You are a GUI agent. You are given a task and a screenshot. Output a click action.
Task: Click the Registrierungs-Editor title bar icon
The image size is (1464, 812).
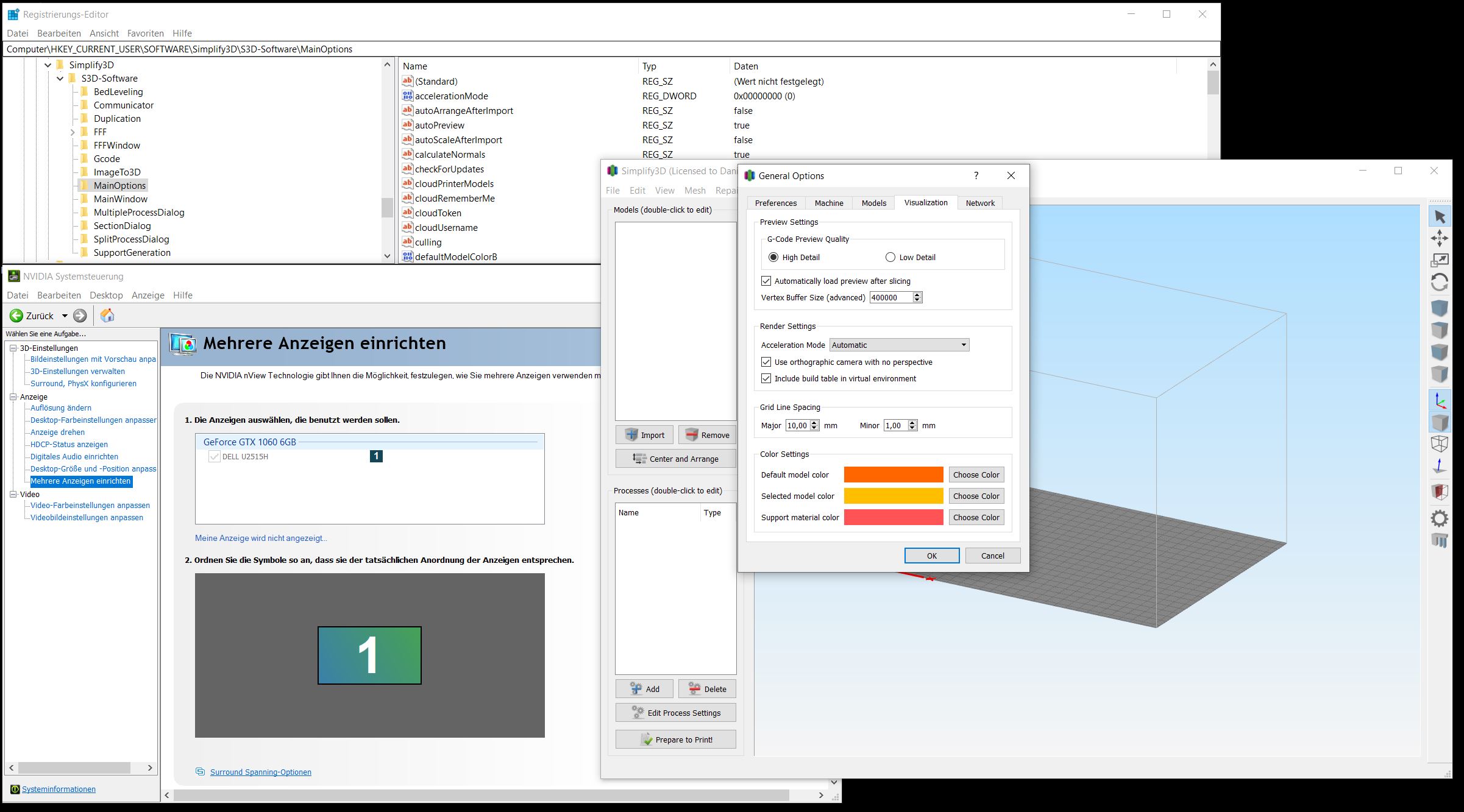(13, 14)
